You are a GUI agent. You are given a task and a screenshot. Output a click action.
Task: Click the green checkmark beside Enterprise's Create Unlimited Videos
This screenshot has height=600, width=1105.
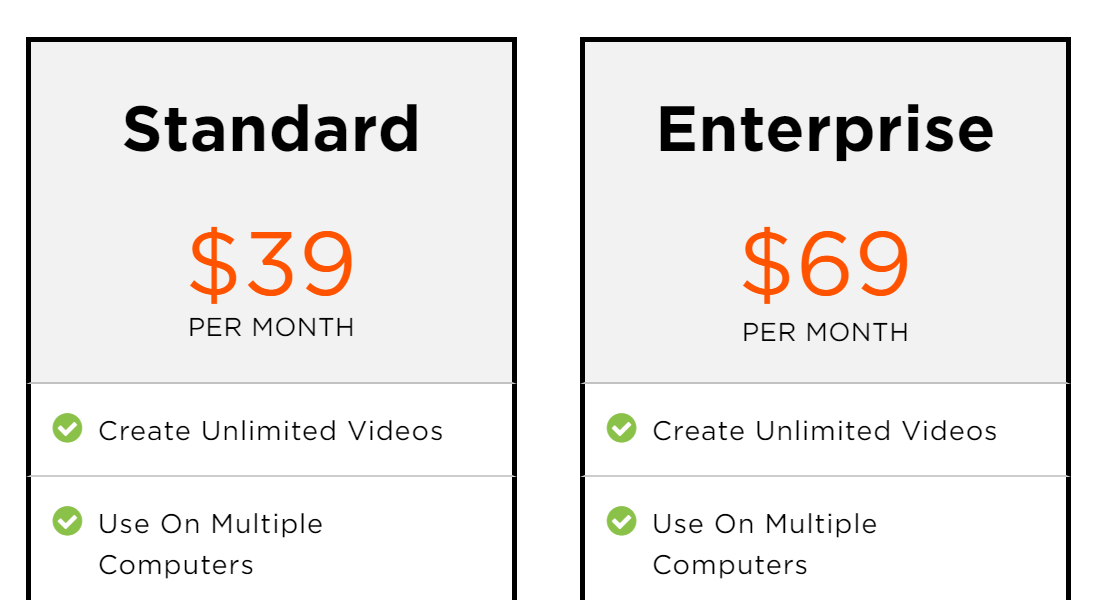[x=621, y=429]
